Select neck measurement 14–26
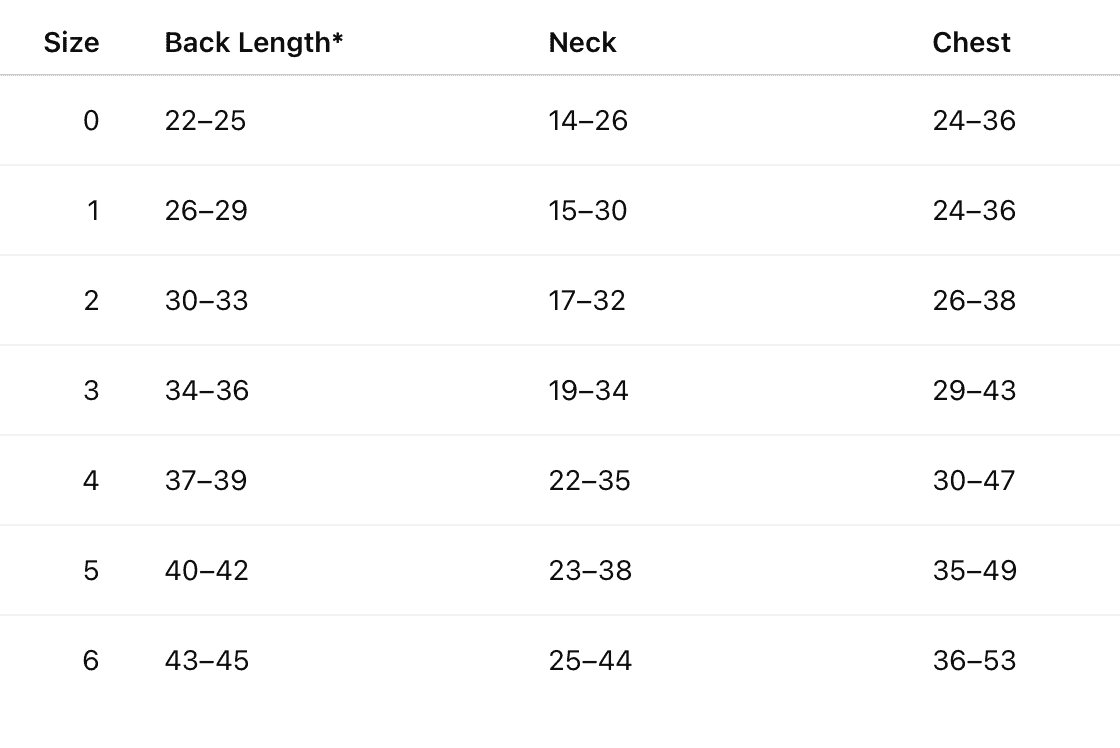 point(588,121)
